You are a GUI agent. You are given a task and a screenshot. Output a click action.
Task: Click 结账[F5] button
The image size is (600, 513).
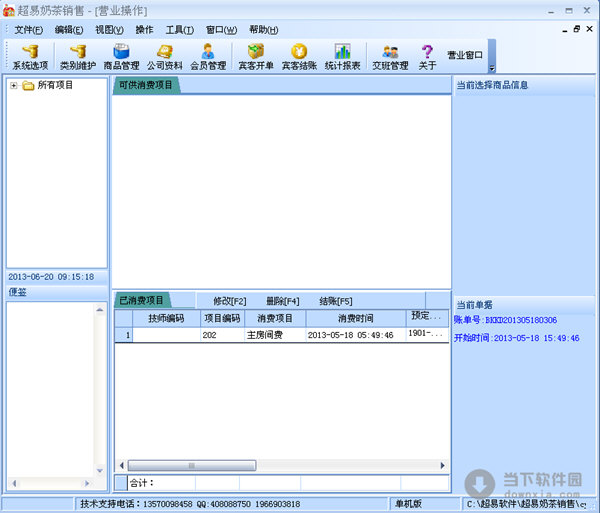click(336, 301)
